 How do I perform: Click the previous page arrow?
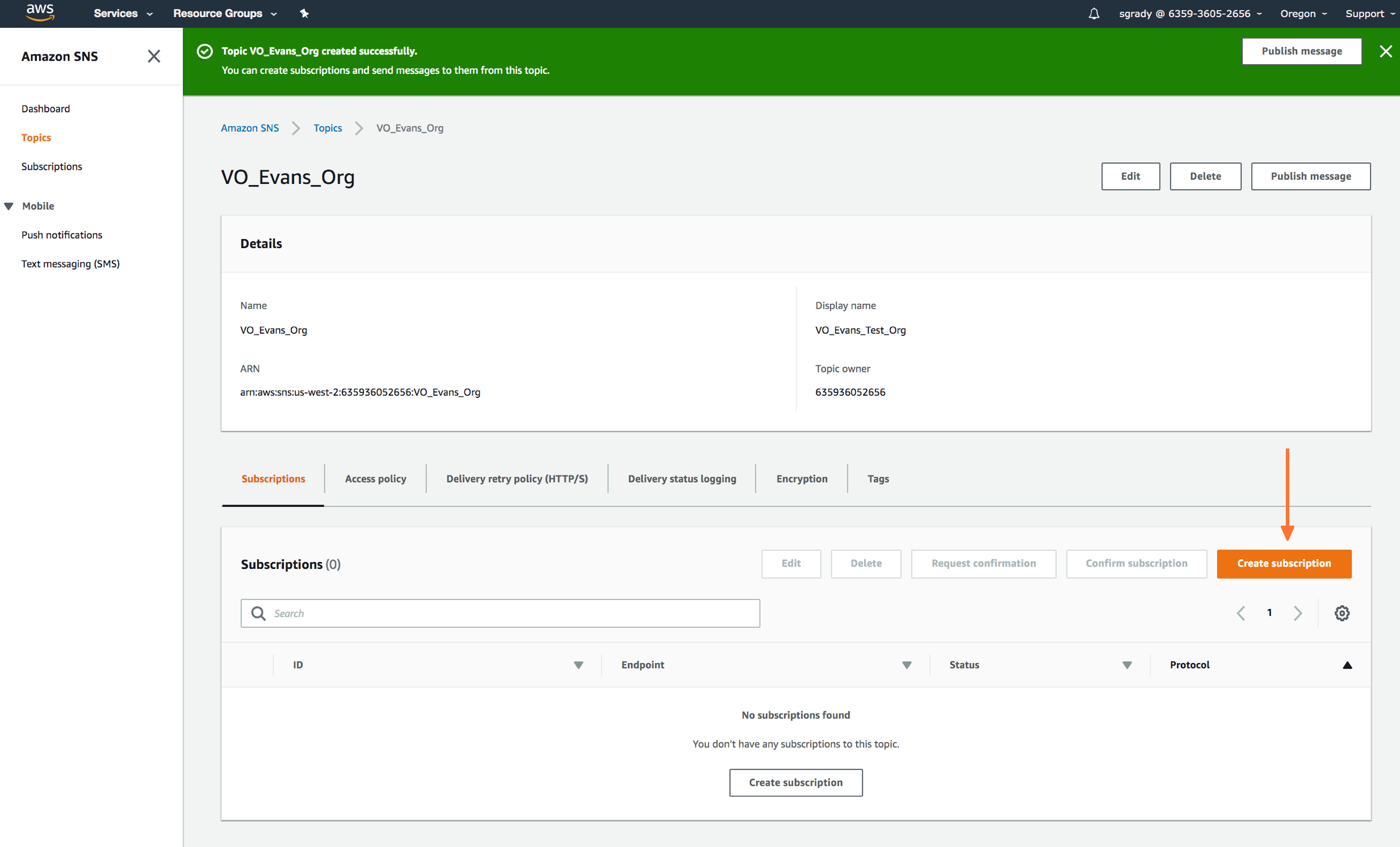coord(1240,613)
